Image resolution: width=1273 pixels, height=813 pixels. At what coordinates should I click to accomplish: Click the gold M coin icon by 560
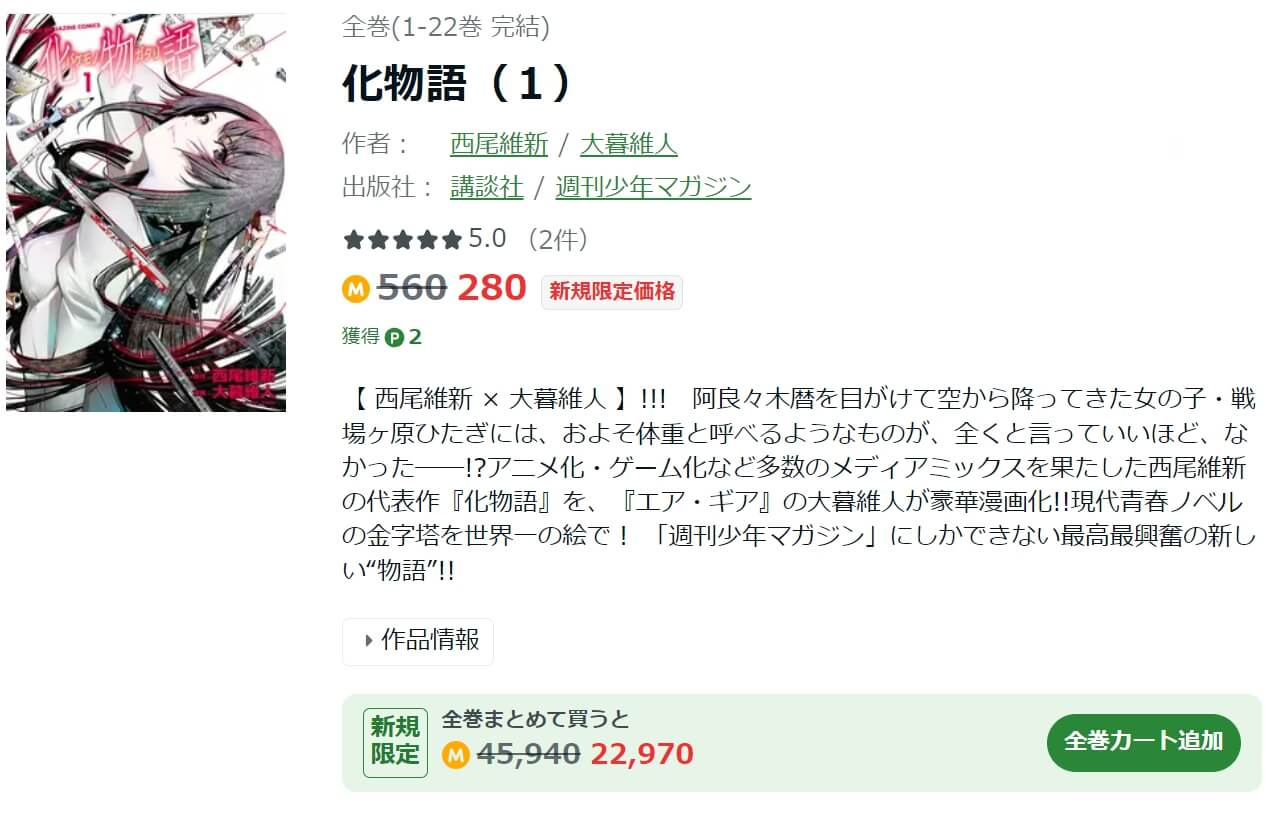(x=356, y=289)
